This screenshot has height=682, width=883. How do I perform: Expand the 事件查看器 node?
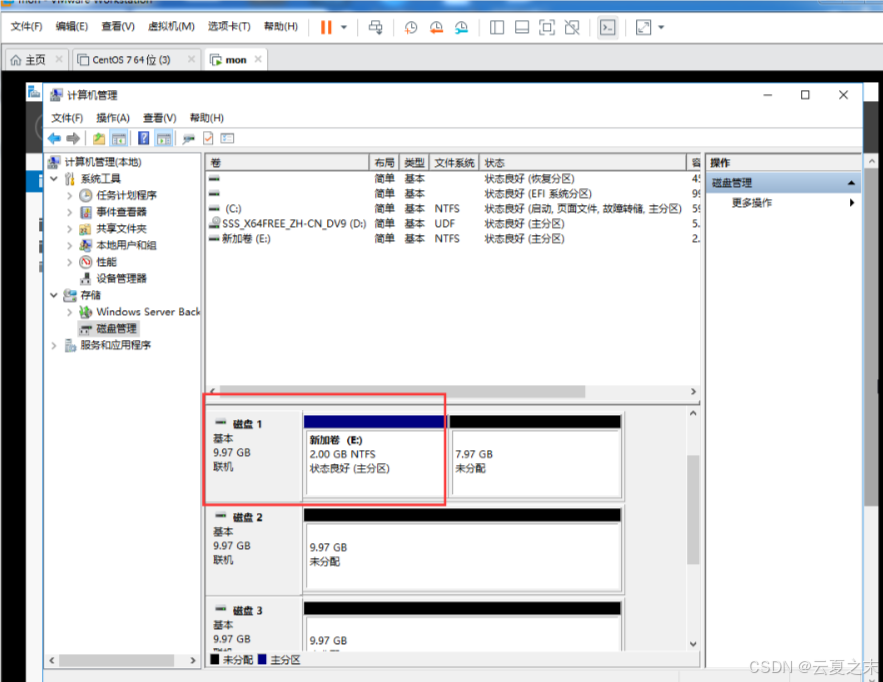(x=69, y=212)
